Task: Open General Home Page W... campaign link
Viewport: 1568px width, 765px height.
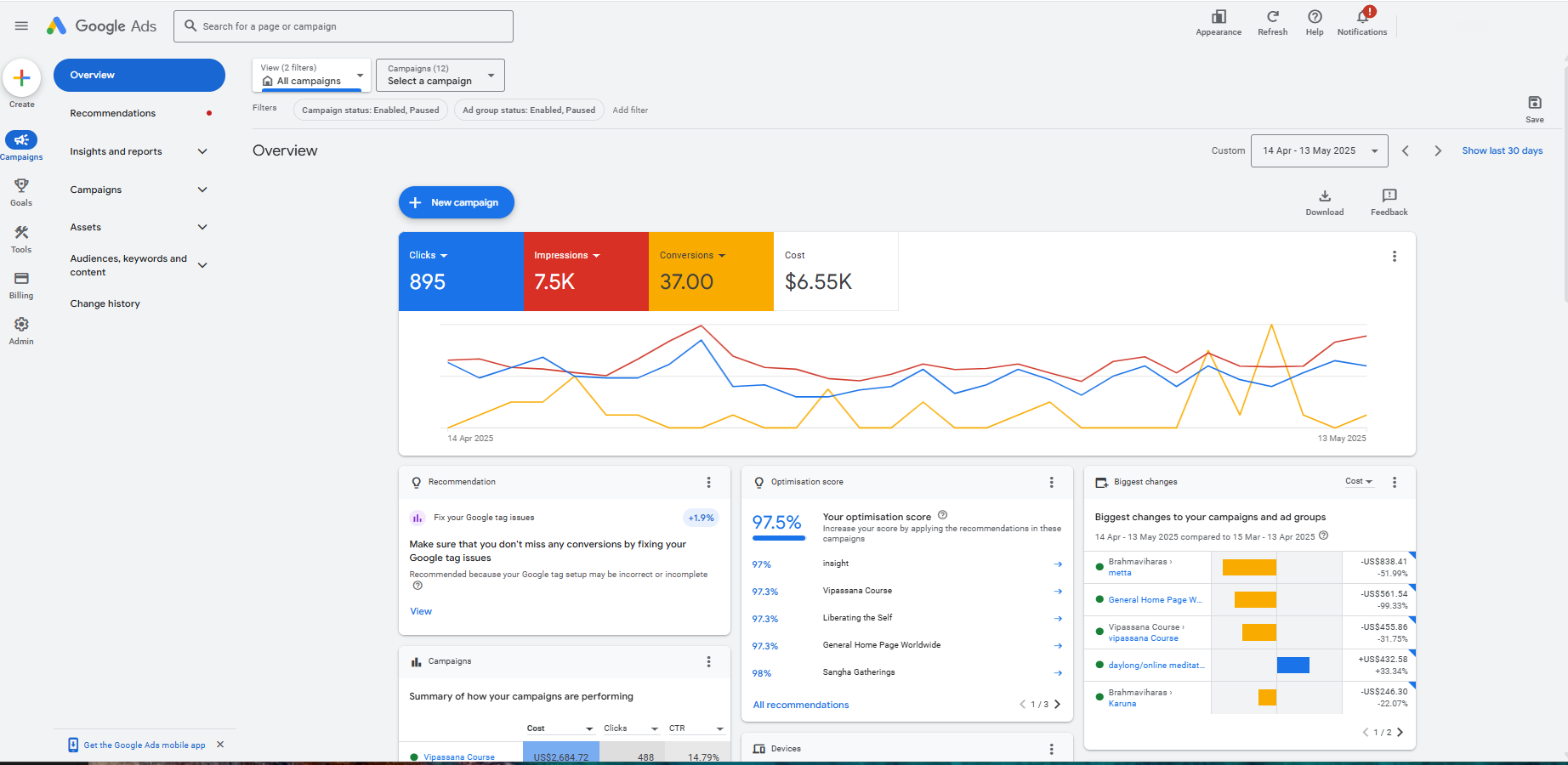Action: (x=1155, y=600)
